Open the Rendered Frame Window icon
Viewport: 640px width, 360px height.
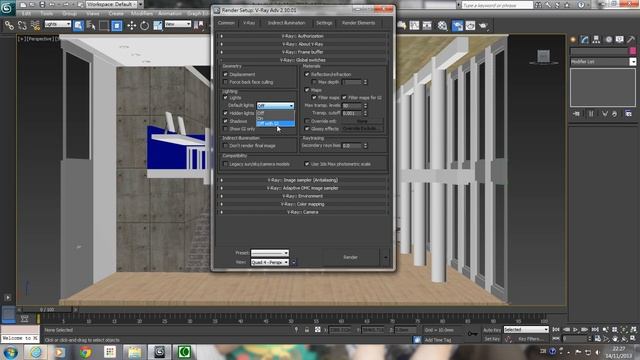click(x=470, y=26)
